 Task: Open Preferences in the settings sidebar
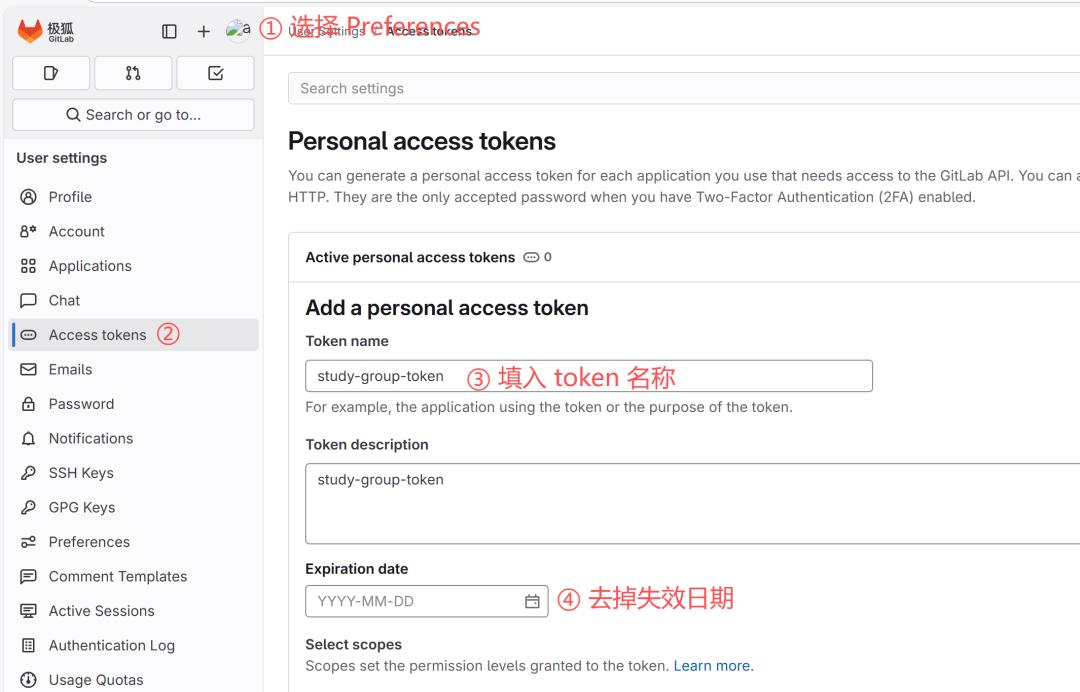[x=89, y=541]
